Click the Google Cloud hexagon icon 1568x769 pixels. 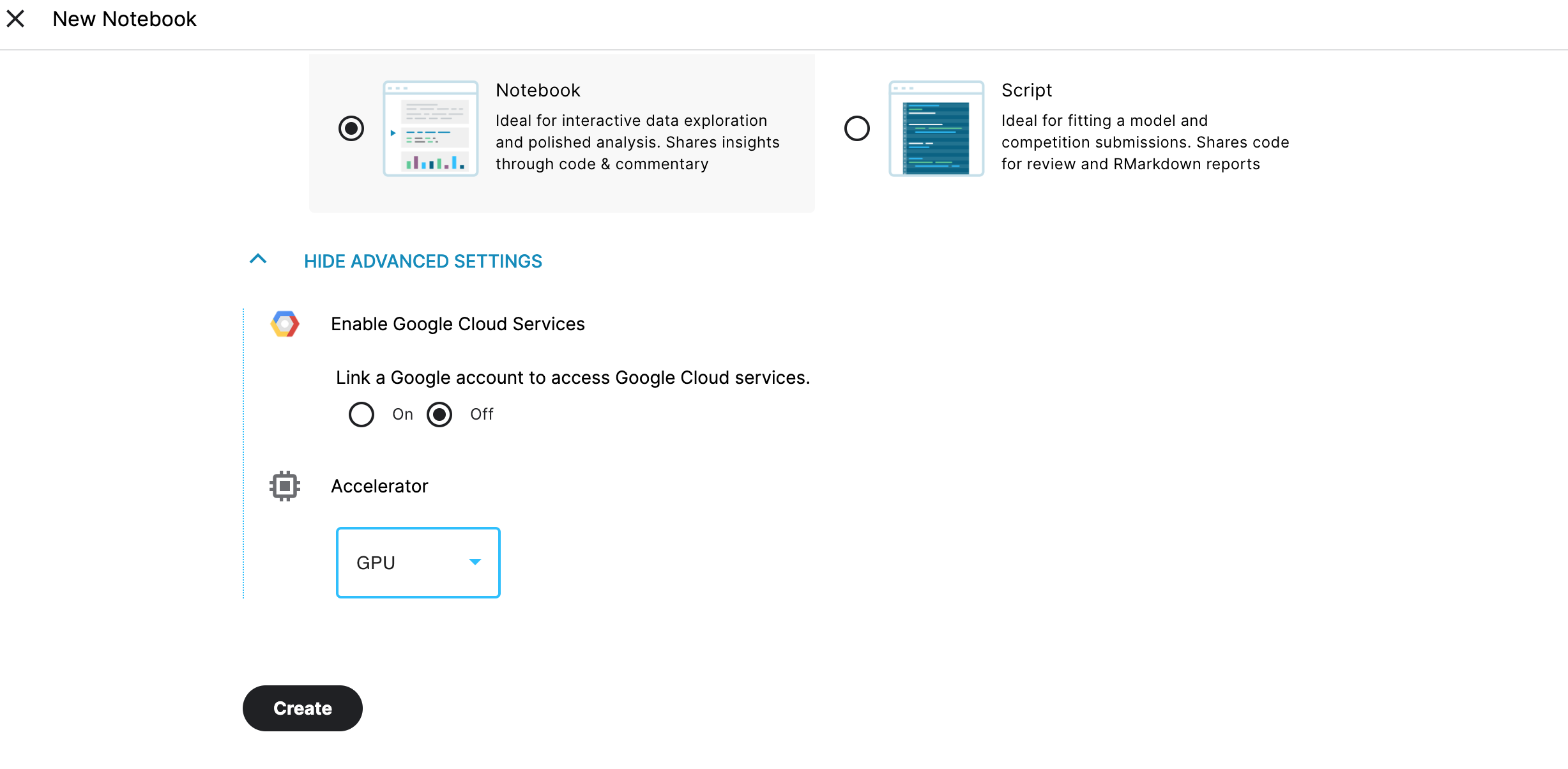click(285, 324)
